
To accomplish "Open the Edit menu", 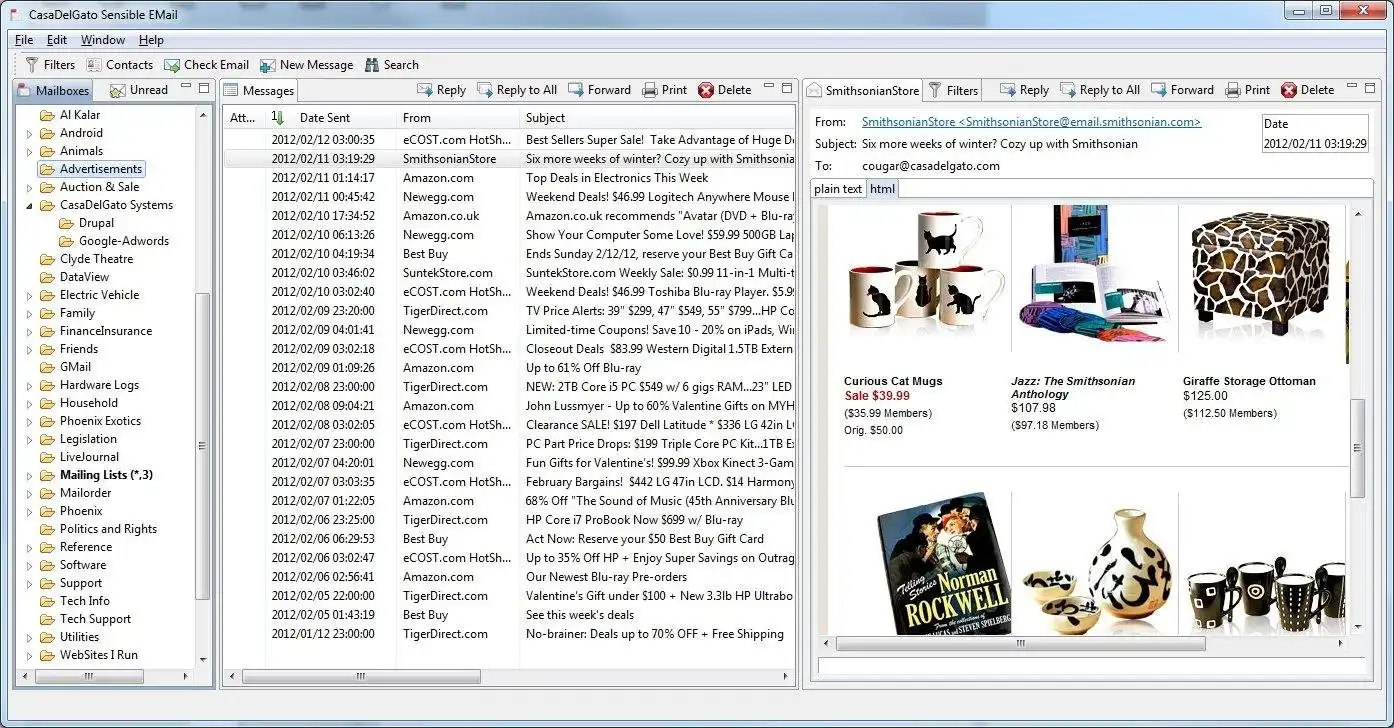I will [x=57, y=40].
